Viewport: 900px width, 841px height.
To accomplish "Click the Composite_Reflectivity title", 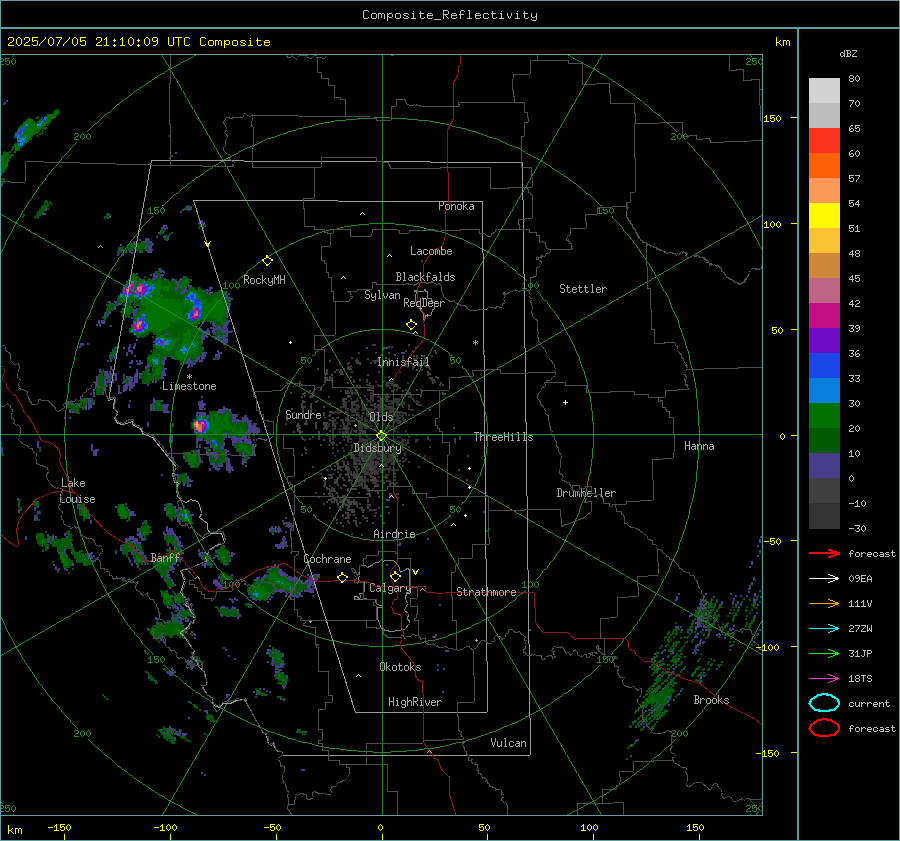I will [x=450, y=15].
